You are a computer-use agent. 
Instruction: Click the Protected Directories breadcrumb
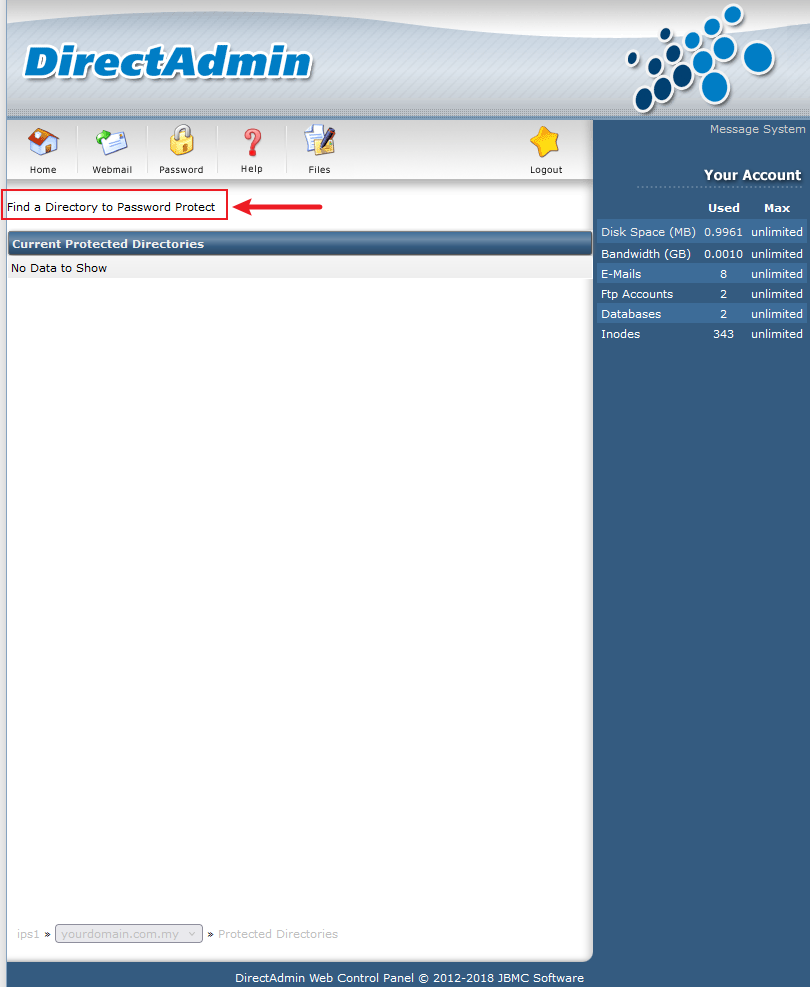coord(278,934)
